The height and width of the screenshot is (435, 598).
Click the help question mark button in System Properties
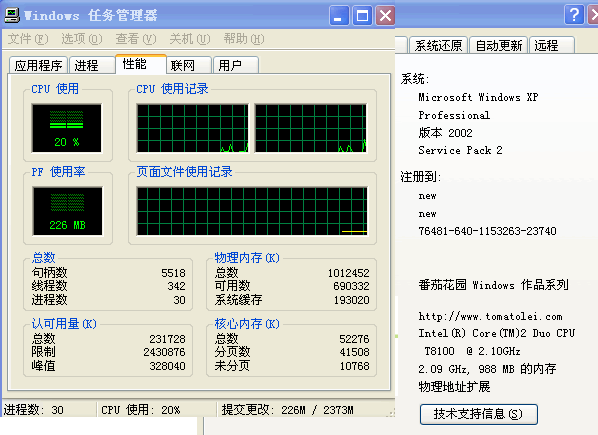[x=574, y=15]
